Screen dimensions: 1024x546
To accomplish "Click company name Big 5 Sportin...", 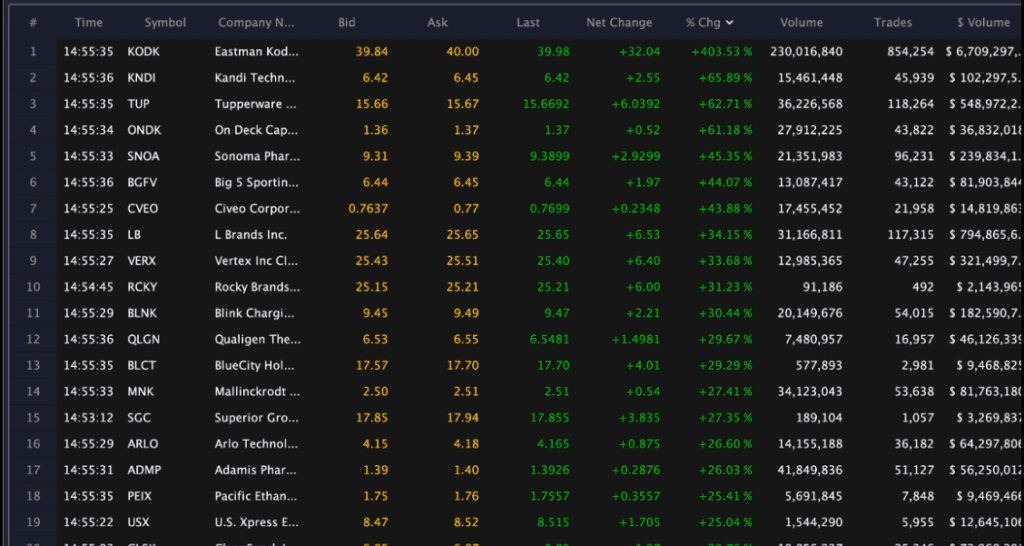I will [x=256, y=182].
